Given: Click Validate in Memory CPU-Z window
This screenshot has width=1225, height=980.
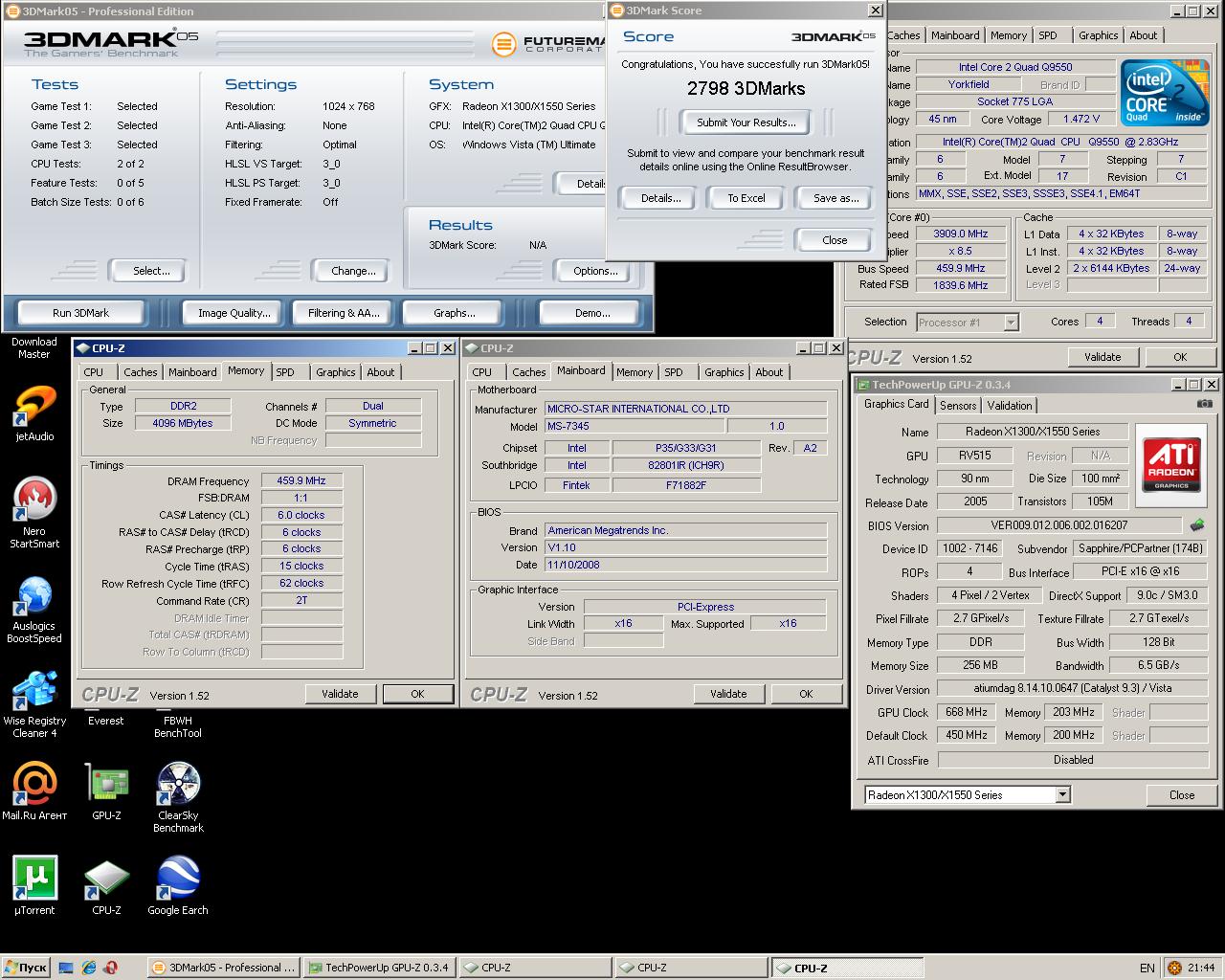Looking at the screenshot, I should coord(340,694).
